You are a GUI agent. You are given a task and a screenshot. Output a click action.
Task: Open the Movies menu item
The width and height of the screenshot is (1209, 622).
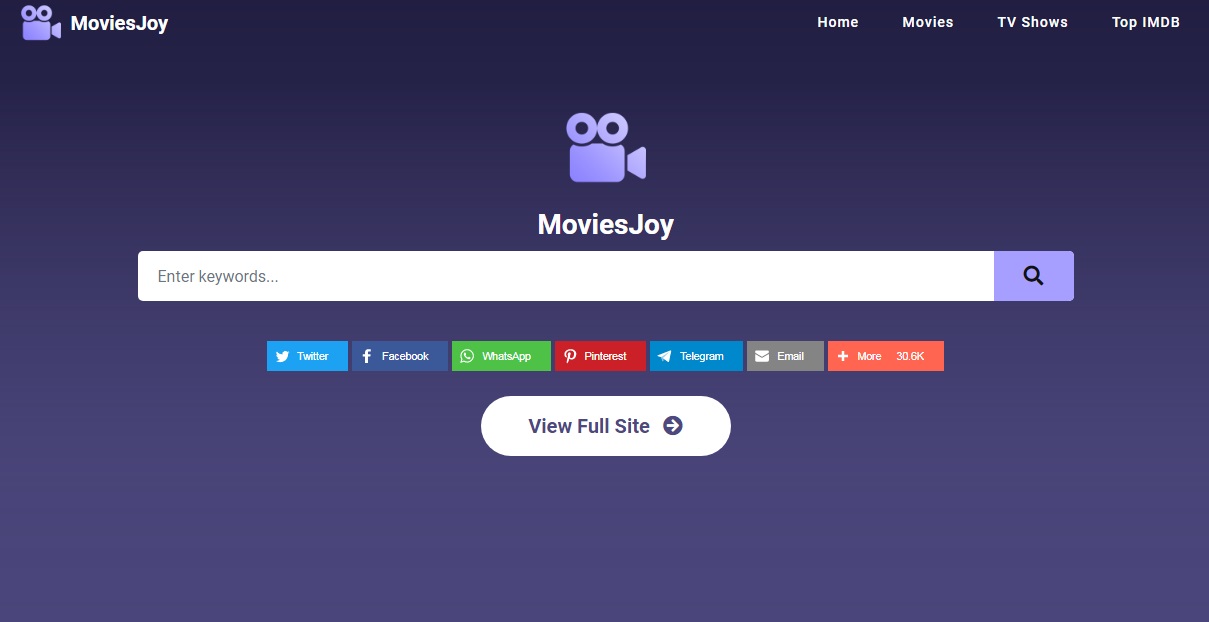(x=927, y=22)
